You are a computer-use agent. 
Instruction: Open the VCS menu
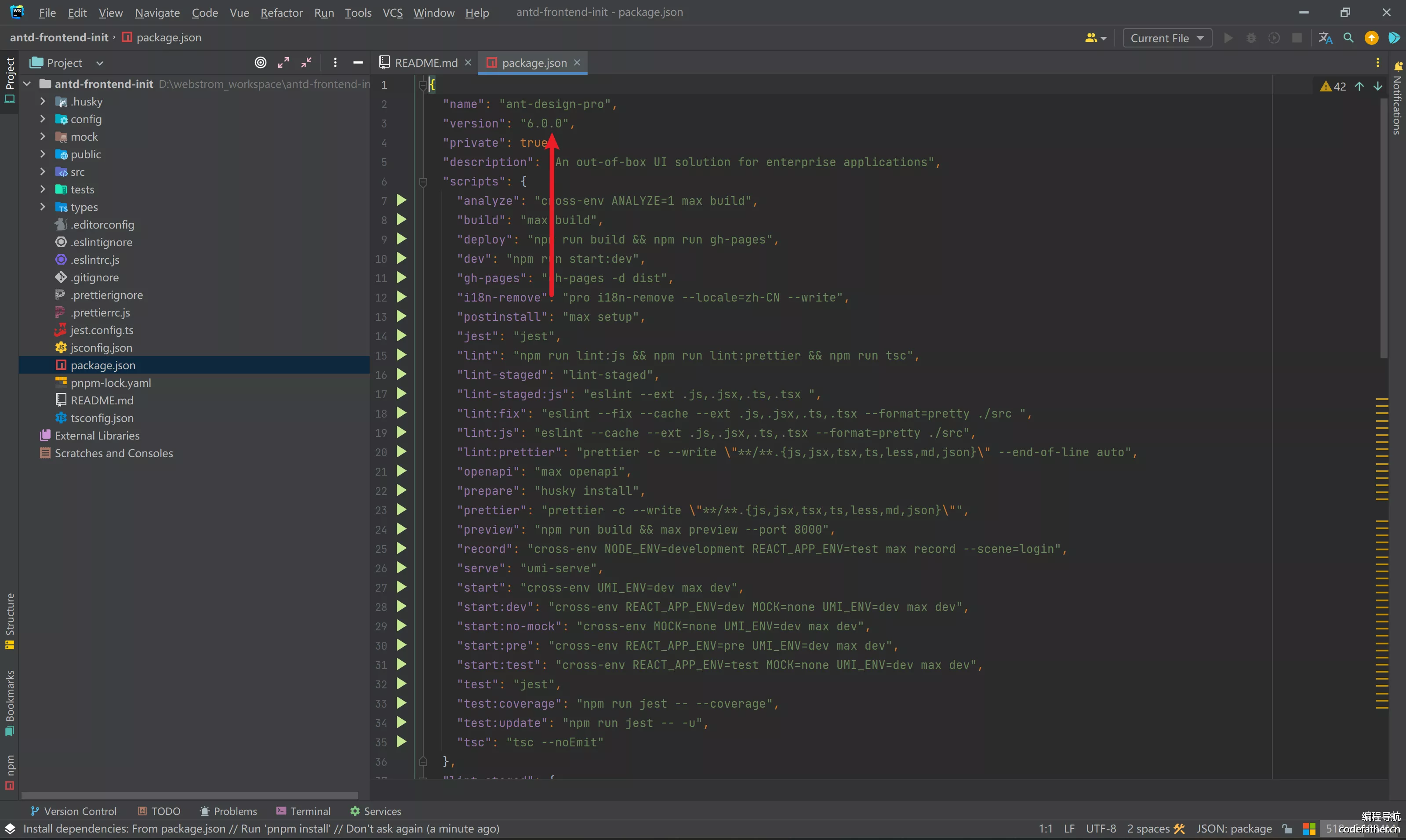click(x=392, y=12)
